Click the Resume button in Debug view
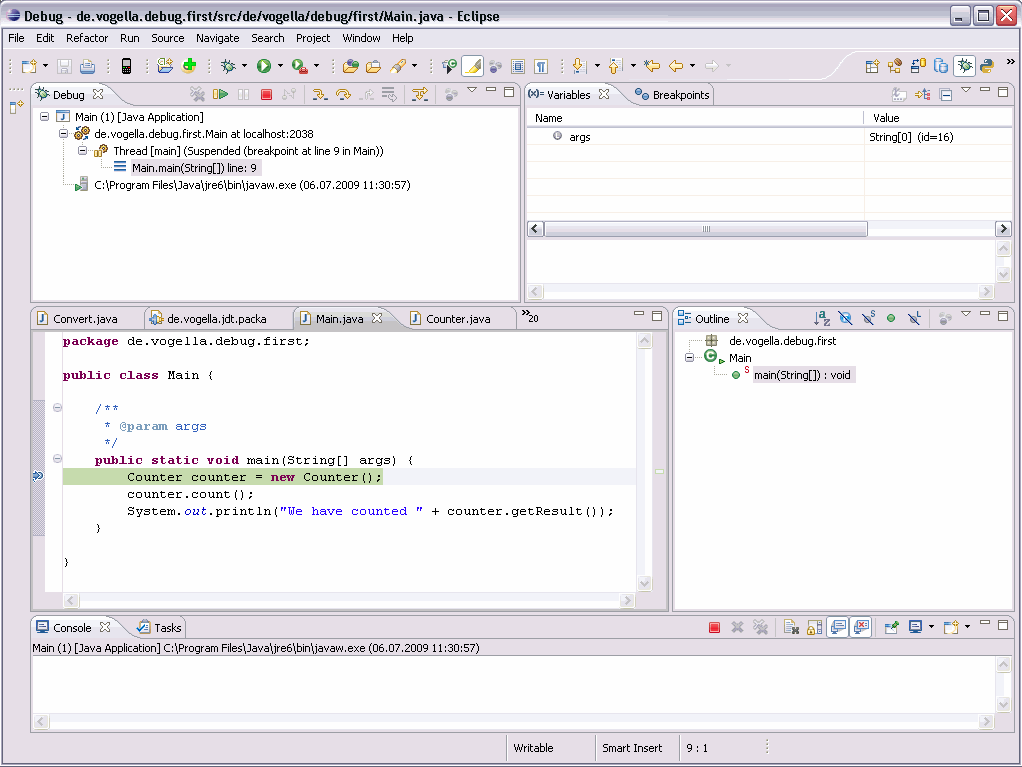The height and width of the screenshot is (767, 1022). pos(220,95)
